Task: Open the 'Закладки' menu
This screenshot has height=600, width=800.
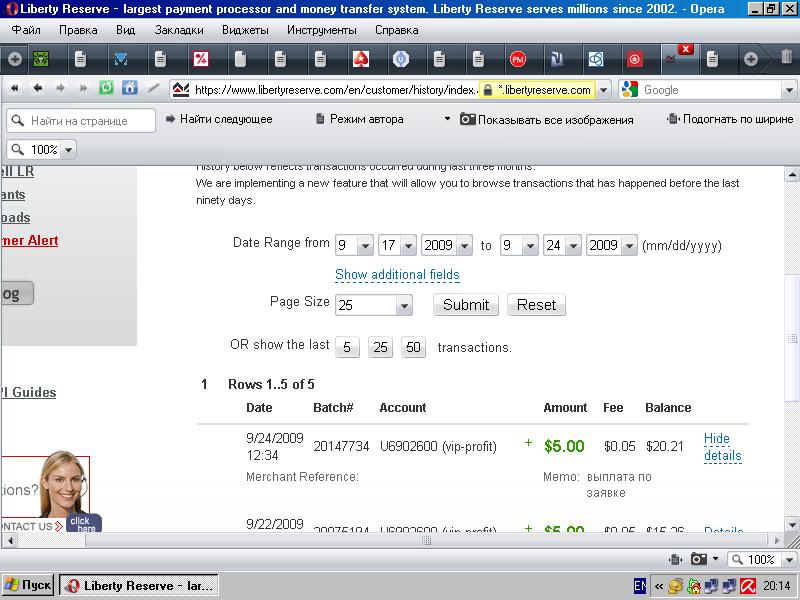Action: [x=179, y=30]
